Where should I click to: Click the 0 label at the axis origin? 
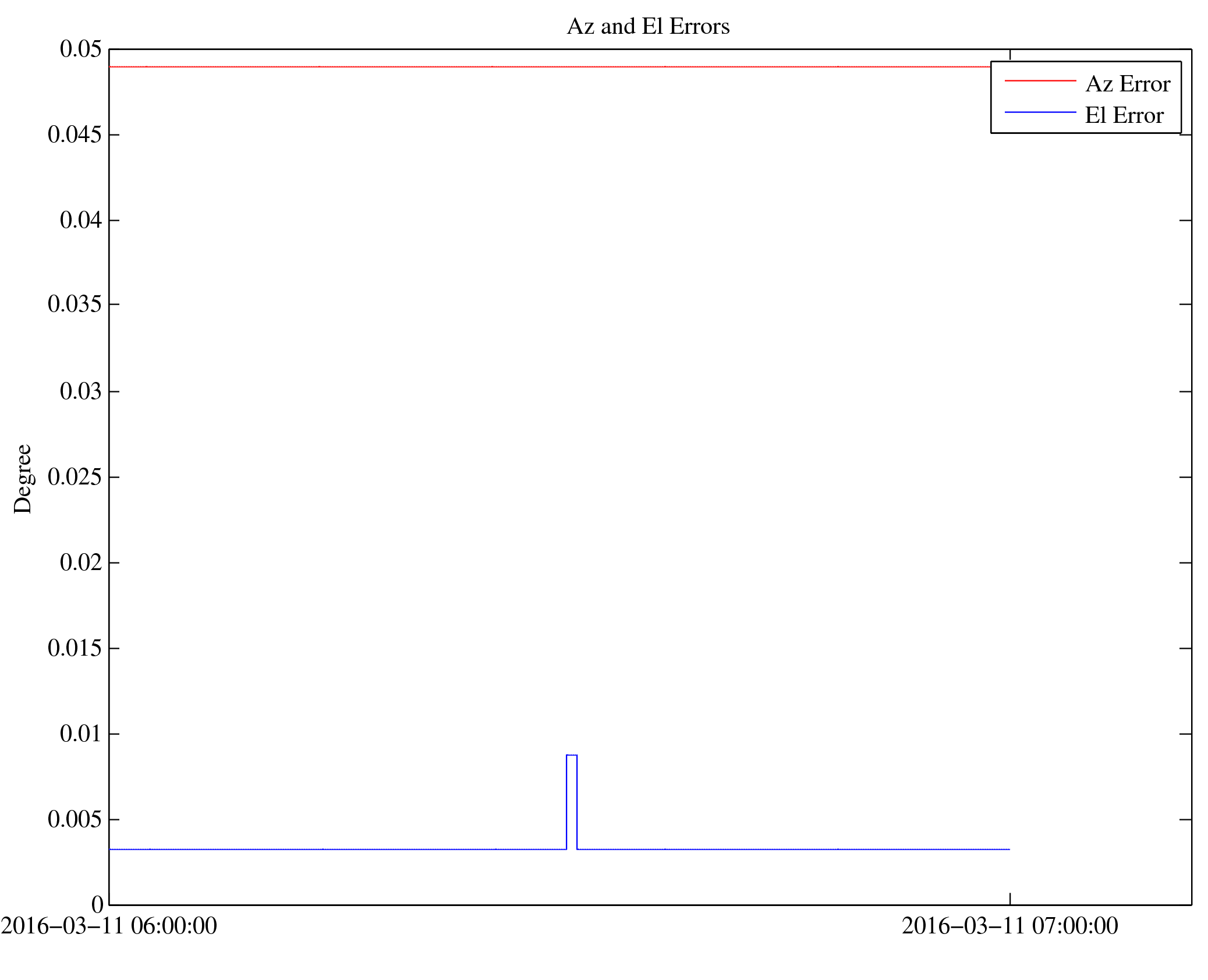click(x=97, y=904)
